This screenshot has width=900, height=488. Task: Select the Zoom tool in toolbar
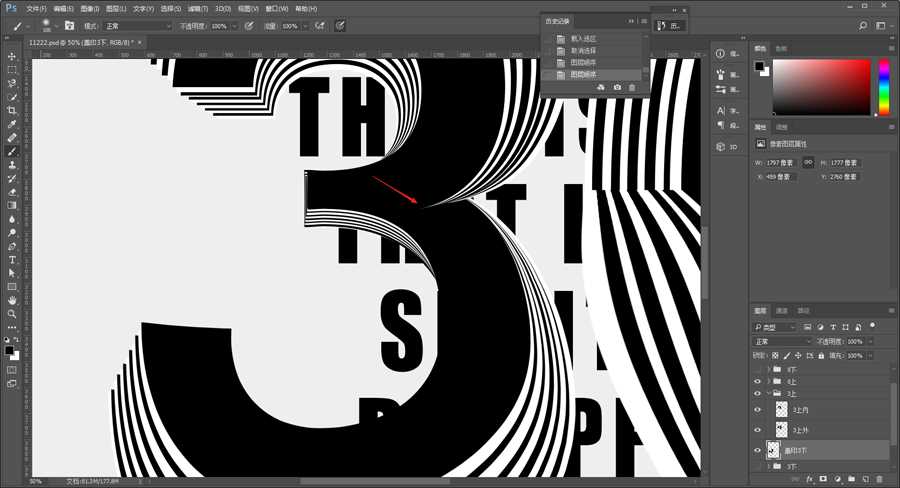tap(12, 313)
